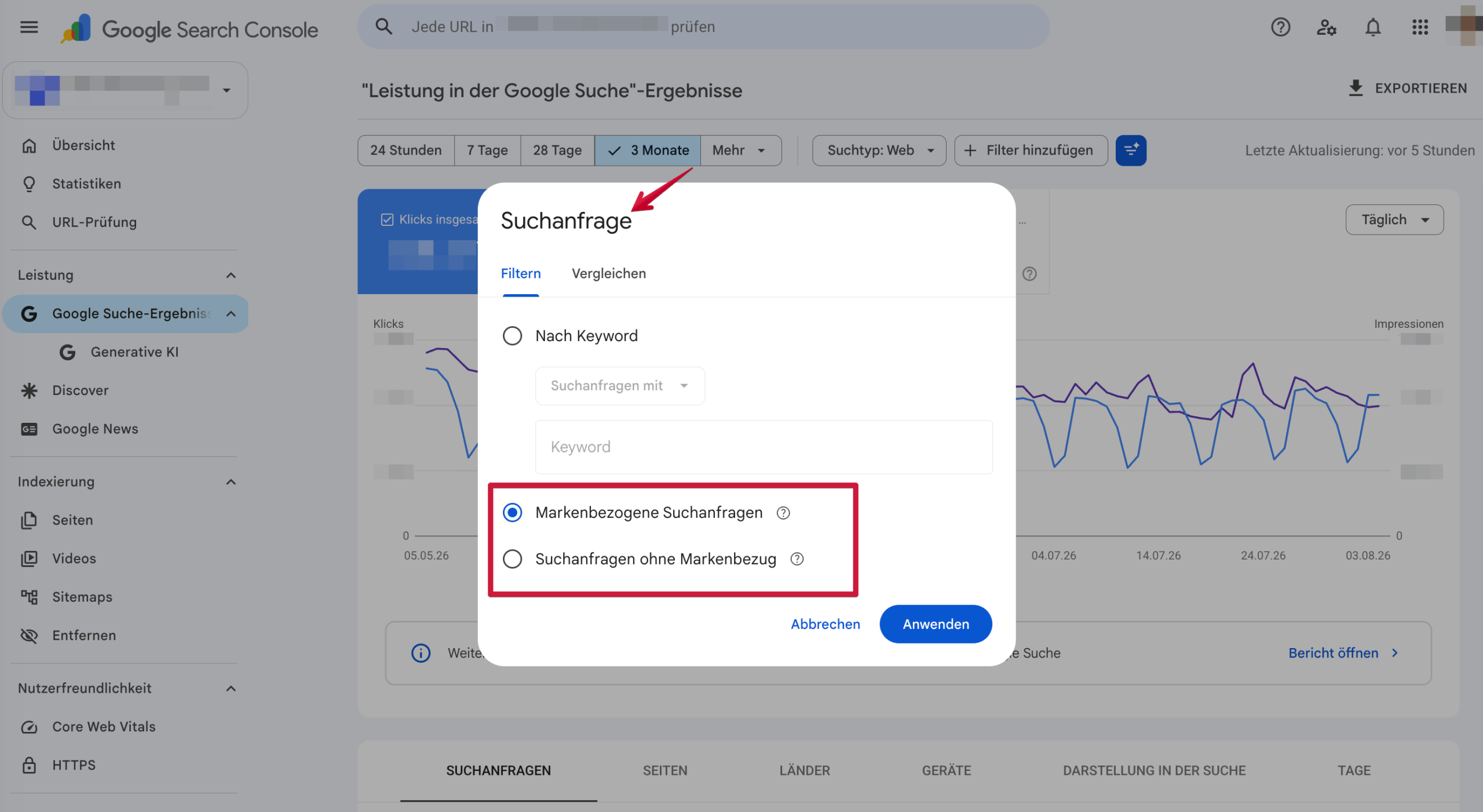
Task: Click the search magnifier icon in URL bar
Action: coord(383,27)
